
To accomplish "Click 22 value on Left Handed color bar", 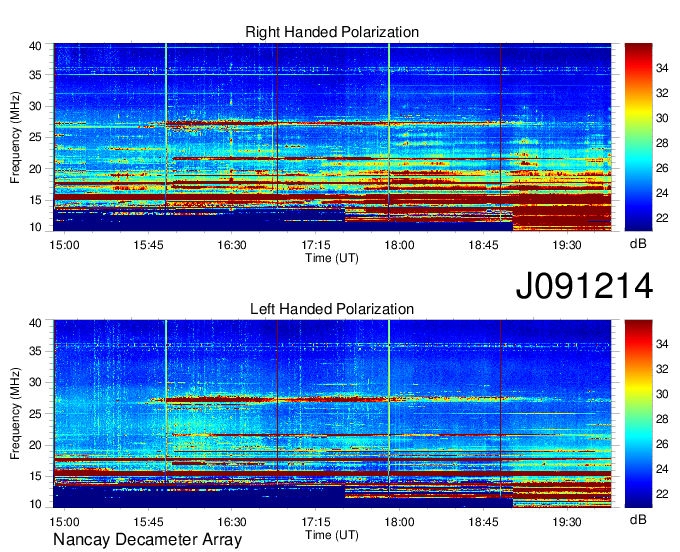I will [x=662, y=494].
